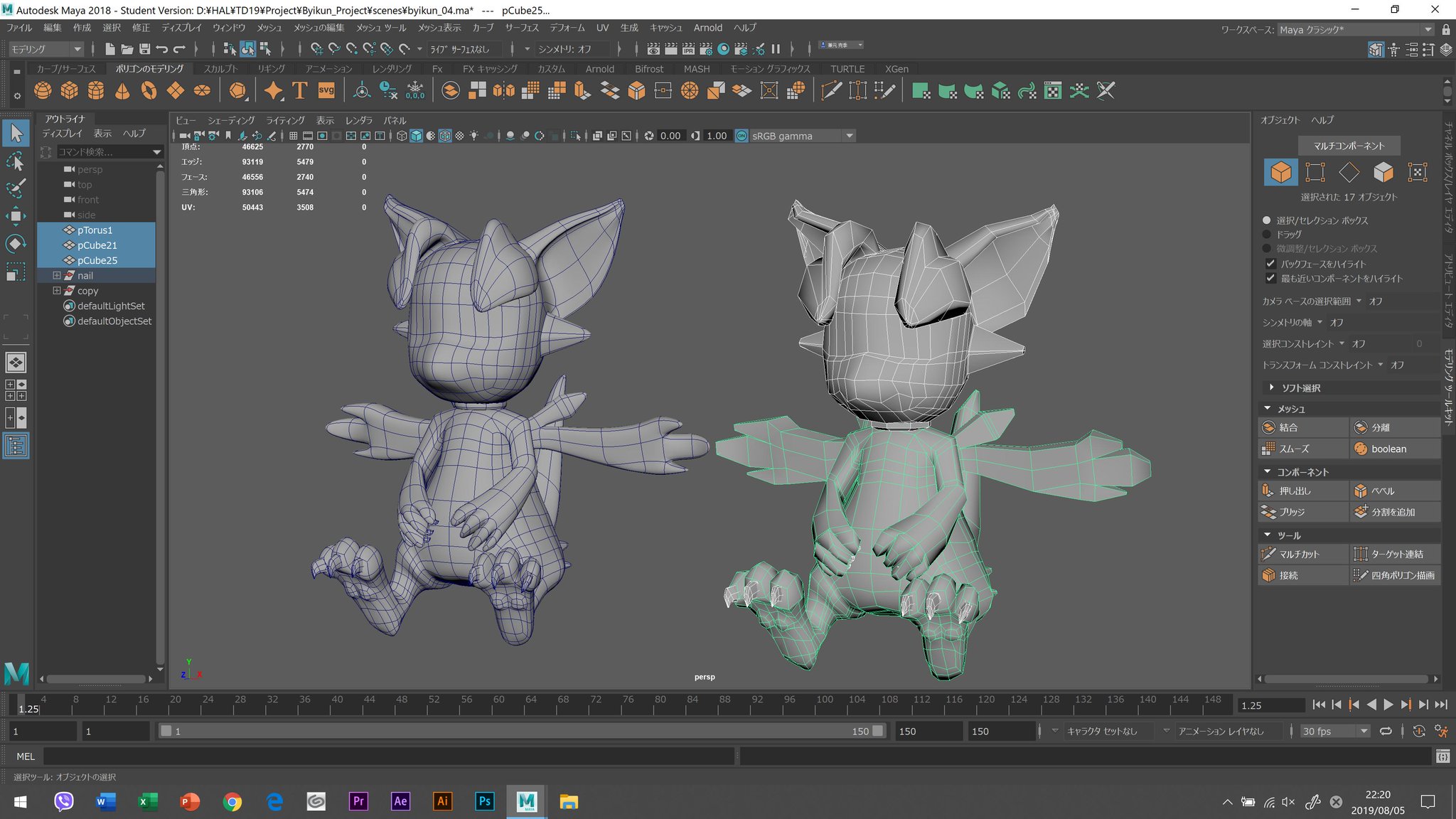Expand the nail group in Outliner
The width and height of the screenshot is (1456, 819).
pos(57,276)
